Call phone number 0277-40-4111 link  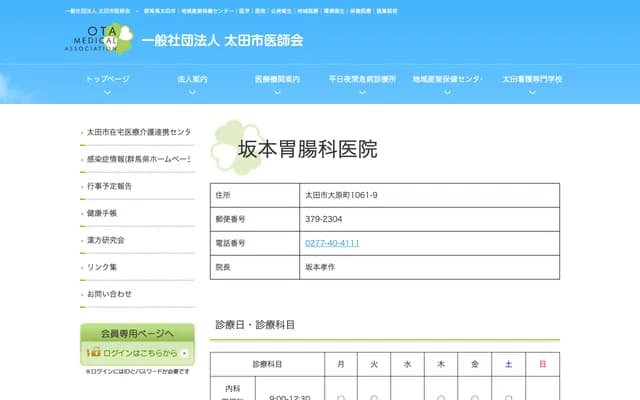click(x=332, y=243)
